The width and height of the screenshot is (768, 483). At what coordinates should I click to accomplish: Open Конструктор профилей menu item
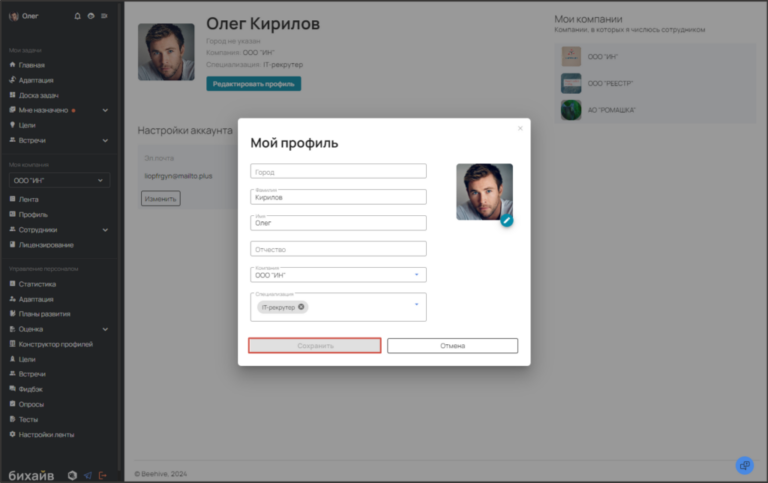coord(55,344)
